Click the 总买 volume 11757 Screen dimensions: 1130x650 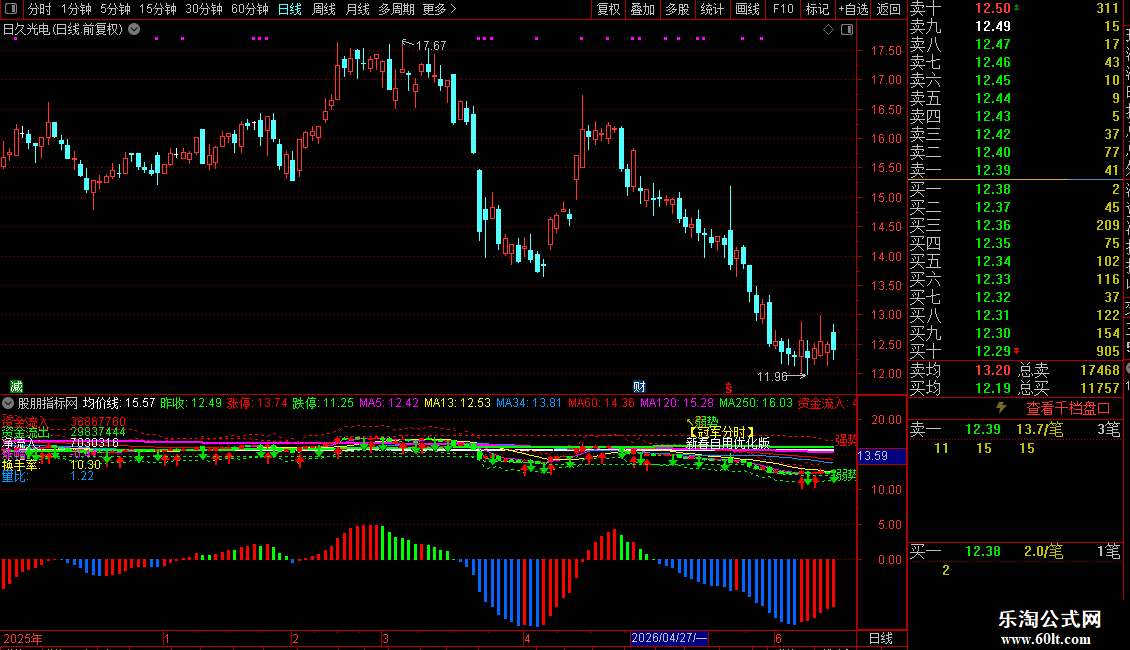tap(1100, 388)
